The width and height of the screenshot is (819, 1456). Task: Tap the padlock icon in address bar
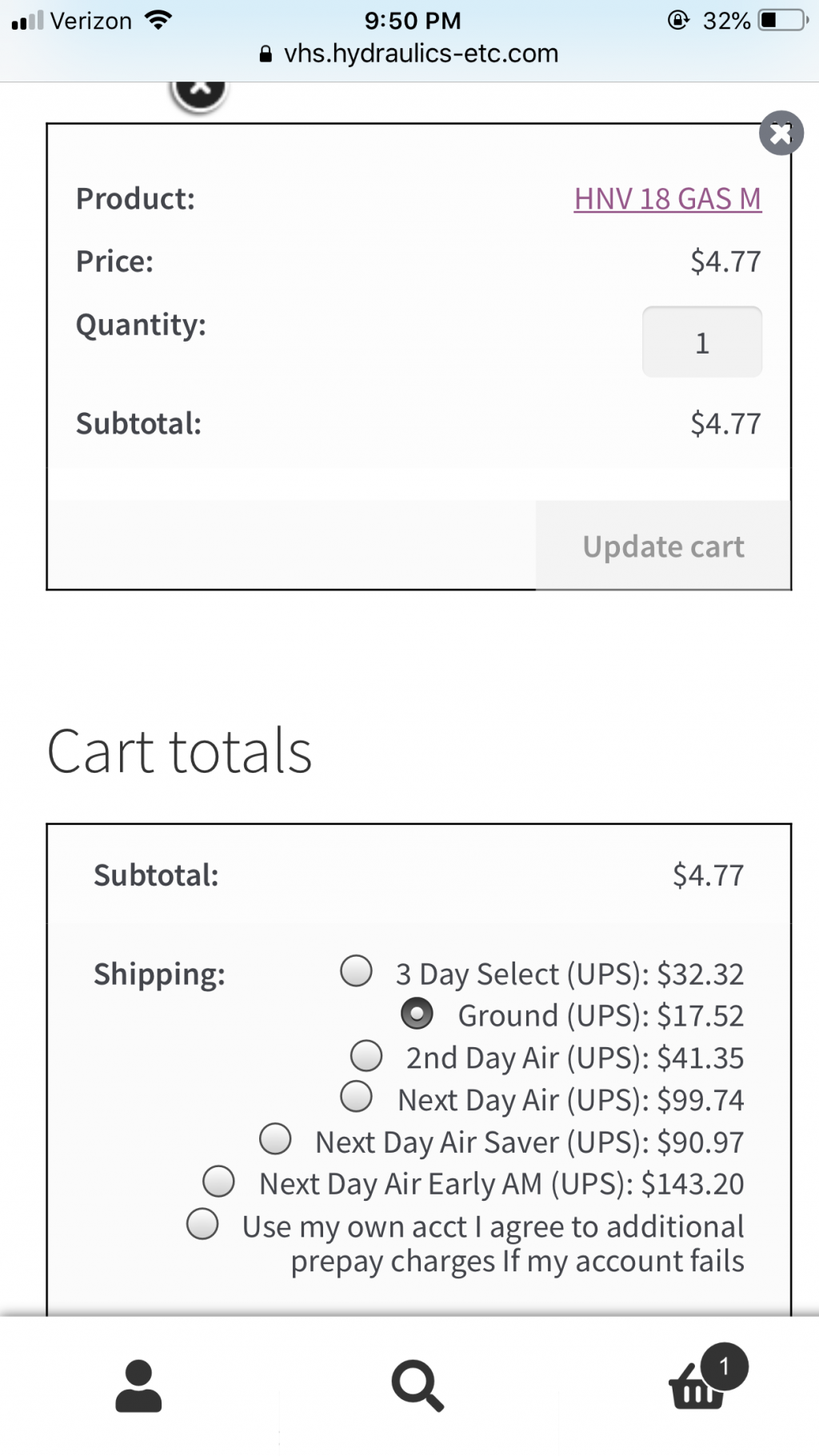pos(266,54)
